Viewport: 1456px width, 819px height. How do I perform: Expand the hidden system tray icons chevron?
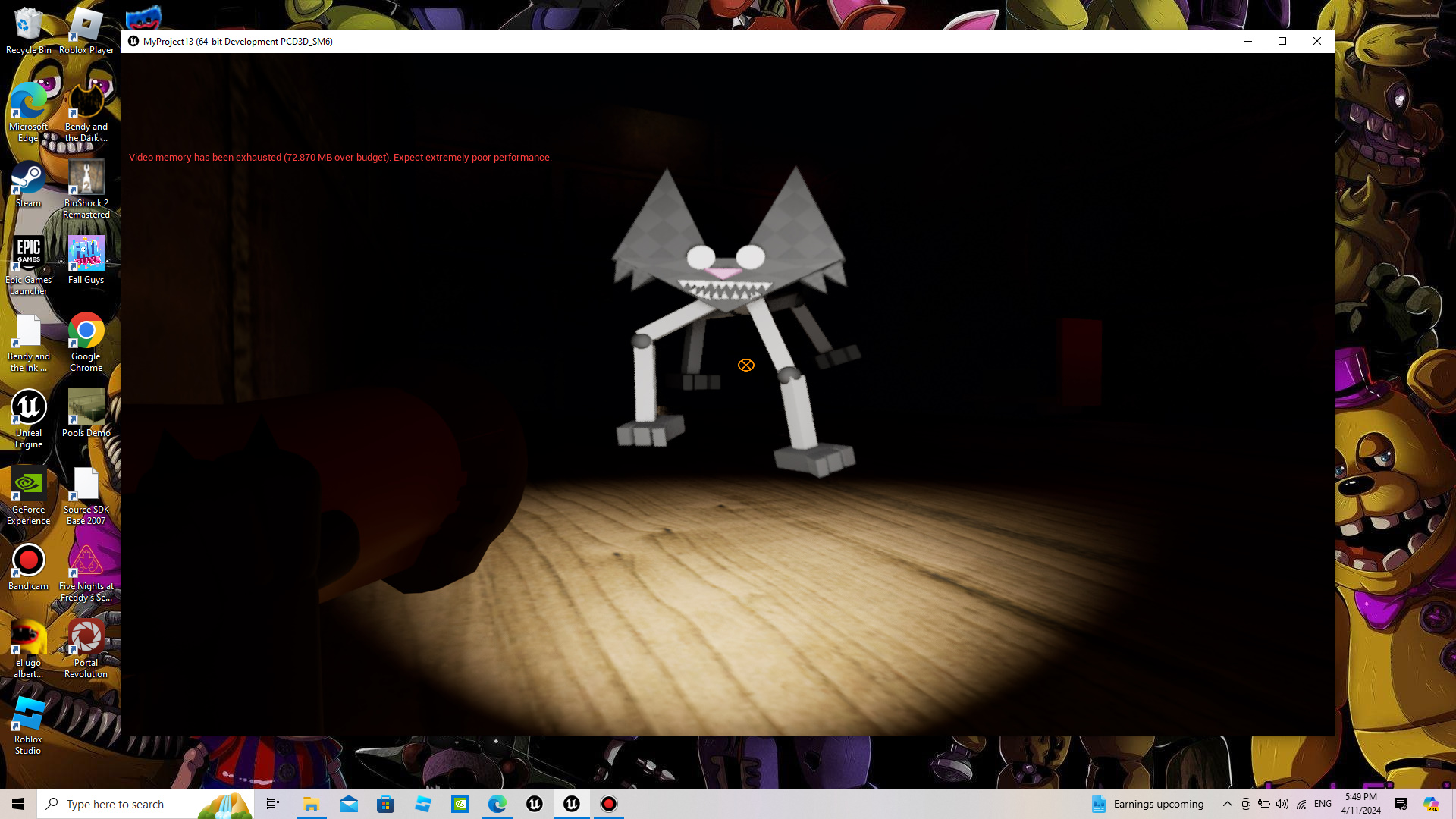[1227, 804]
